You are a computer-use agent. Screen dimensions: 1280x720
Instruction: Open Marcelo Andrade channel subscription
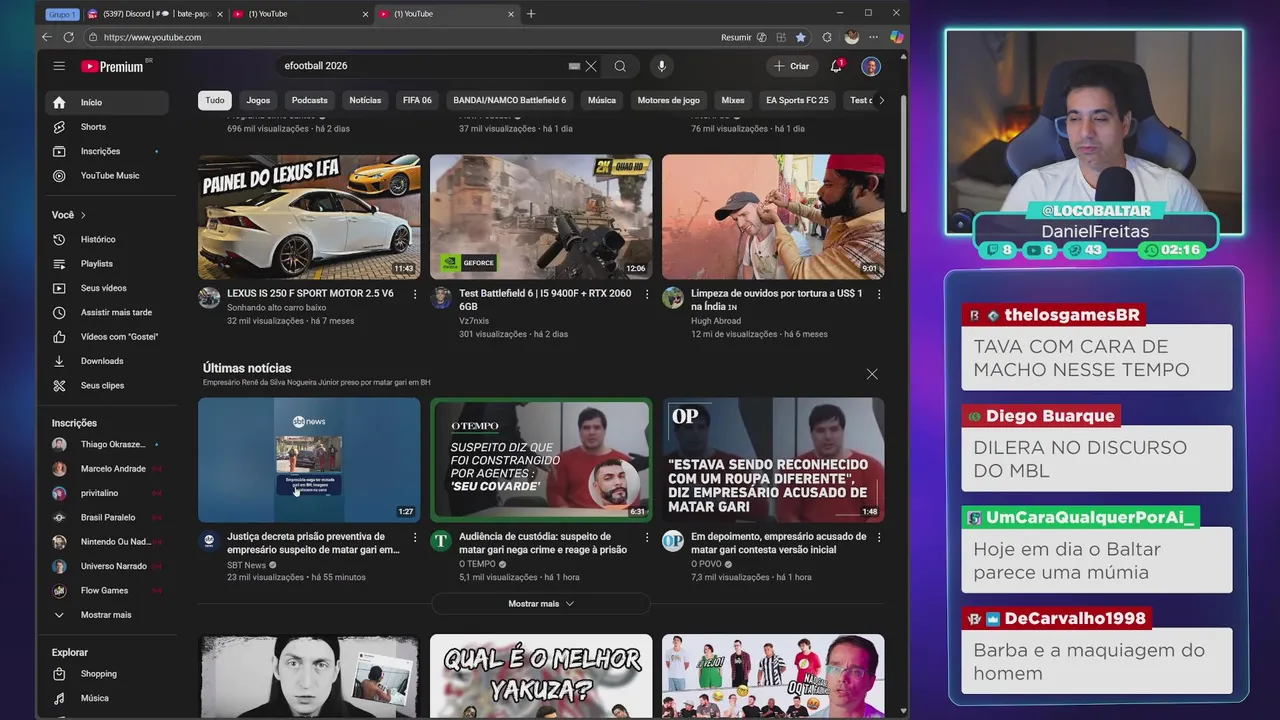pyautogui.click(x=107, y=469)
